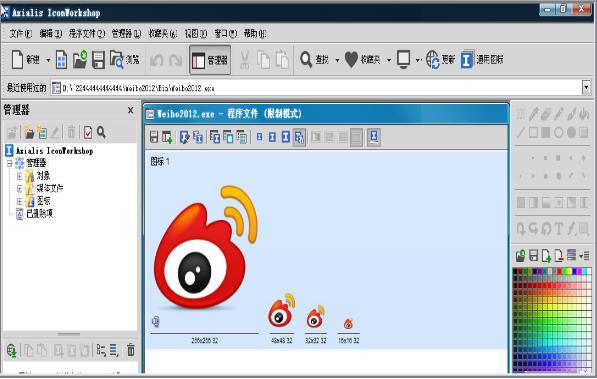Click the 查找 (Search) magnifier button
Image resolution: width=597 pixels, height=379 pixels.
pos(314,60)
